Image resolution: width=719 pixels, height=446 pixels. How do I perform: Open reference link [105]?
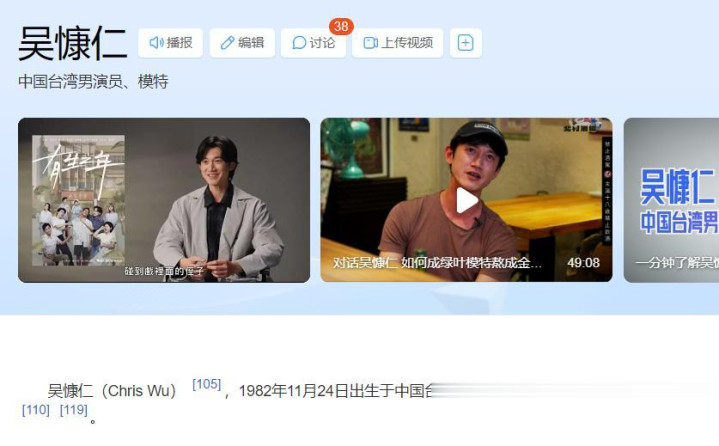click(x=207, y=384)
